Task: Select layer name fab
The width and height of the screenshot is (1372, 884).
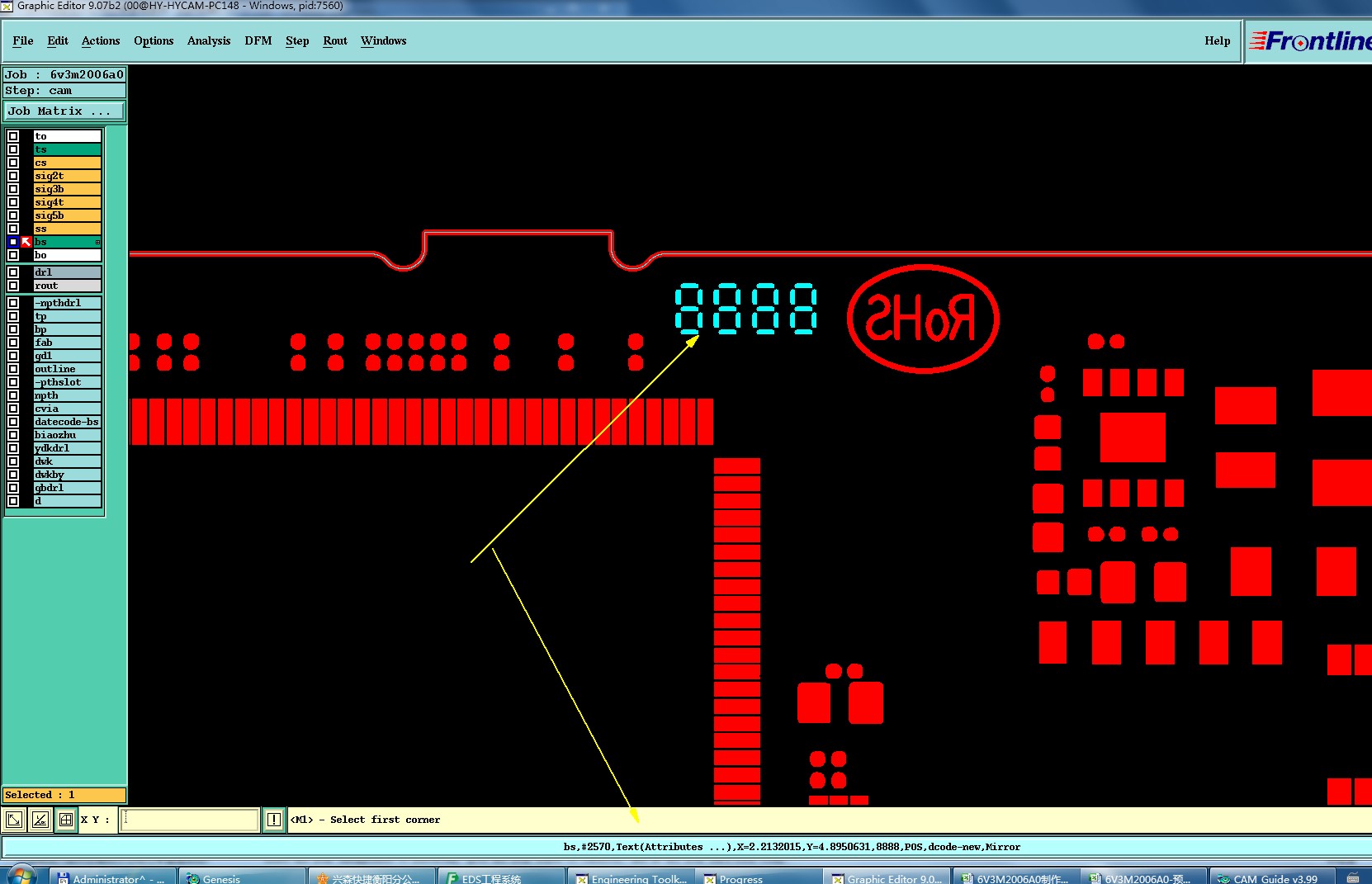Action: pos(67,343)
